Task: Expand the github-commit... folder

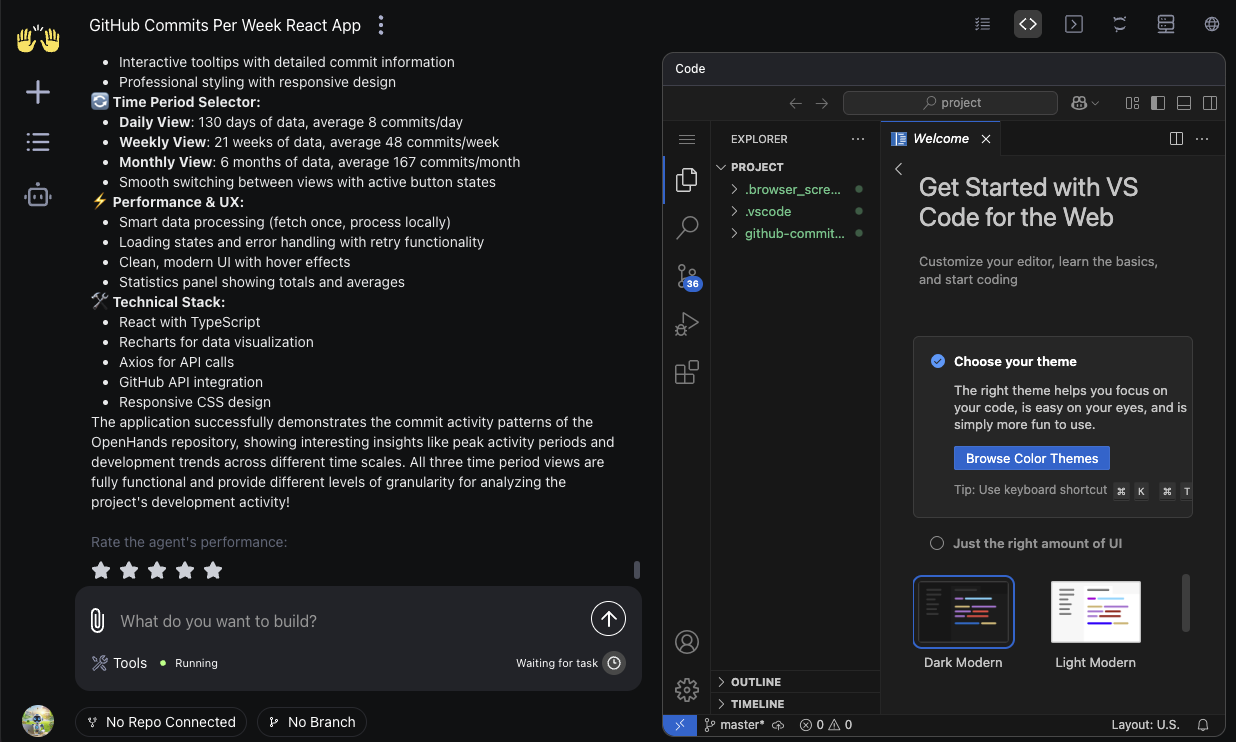Action: pos(795,233)
